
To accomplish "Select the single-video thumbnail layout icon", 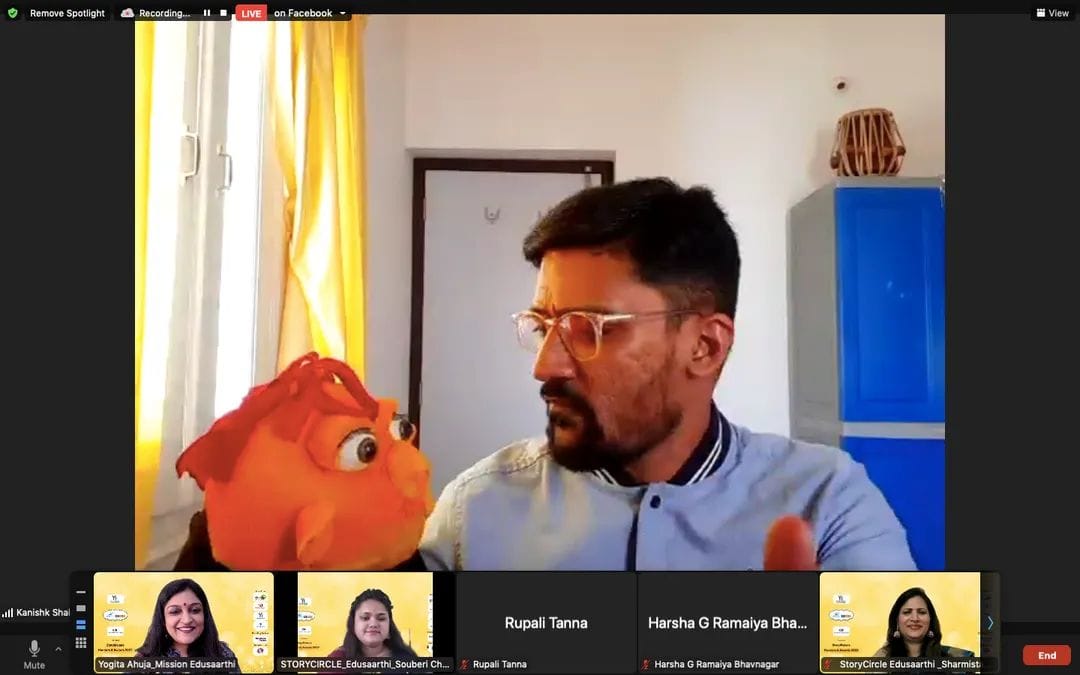I will (81, 608).
